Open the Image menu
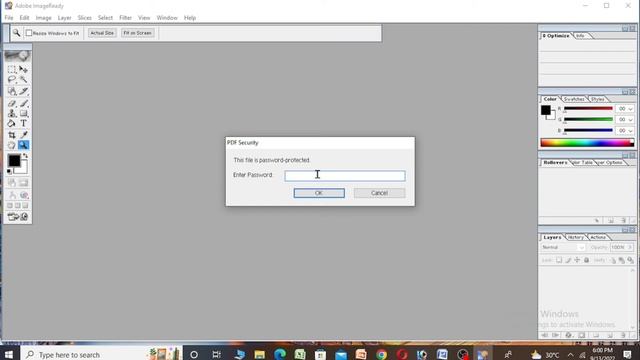This screenshot has width=640, height=360. click(43, 18)
